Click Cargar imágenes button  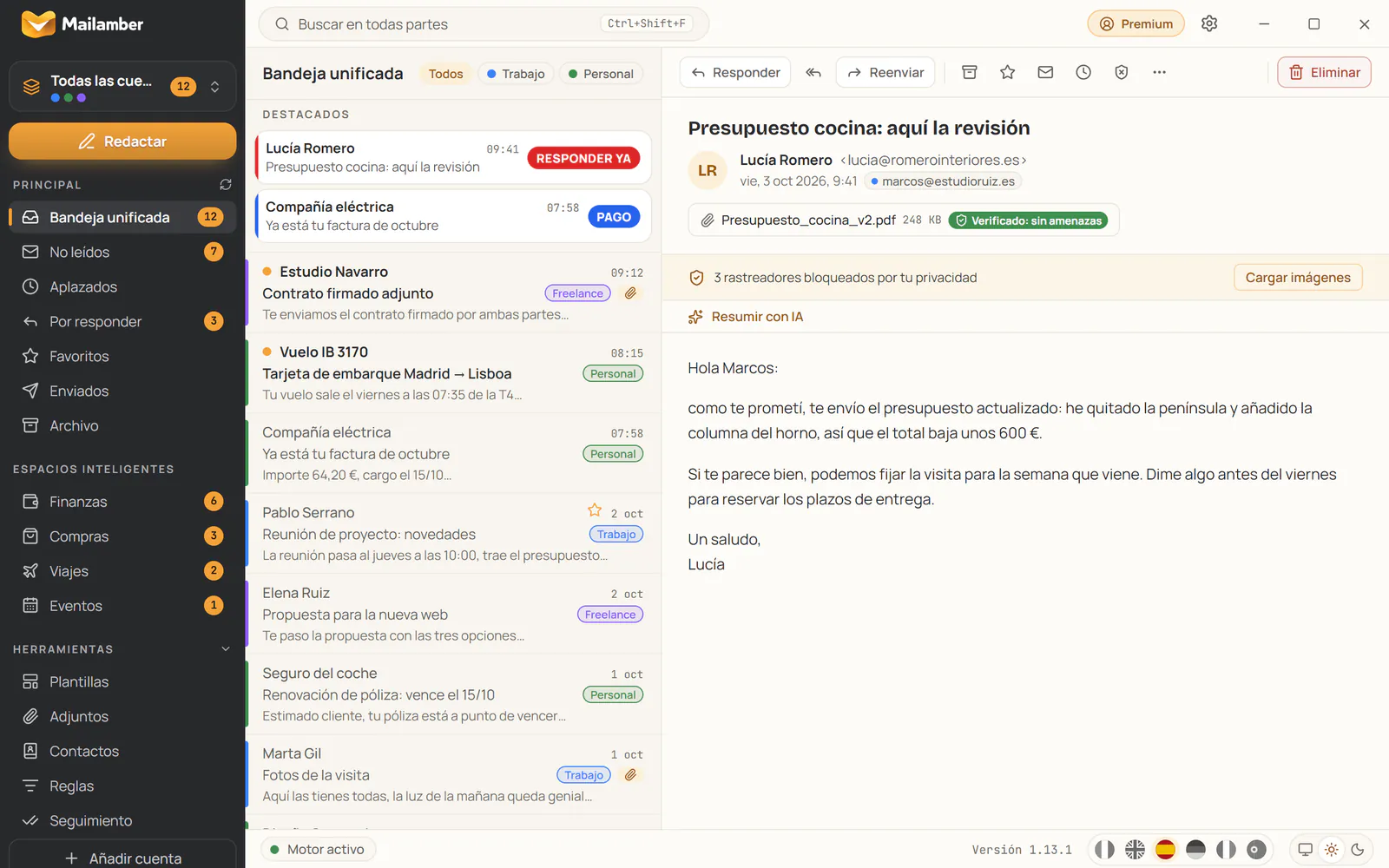1298,278
